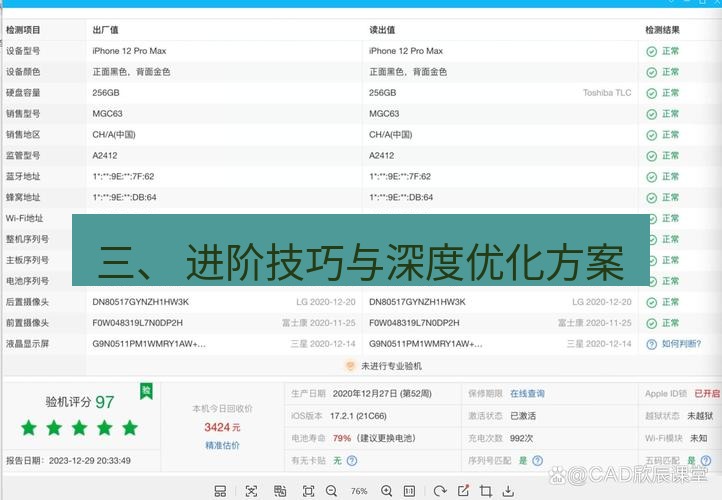Select the 读出值 256GB cell
Image resolution: width=722 pixels, height=500 pixels.
pyautogui.click(x=382, y=93)
